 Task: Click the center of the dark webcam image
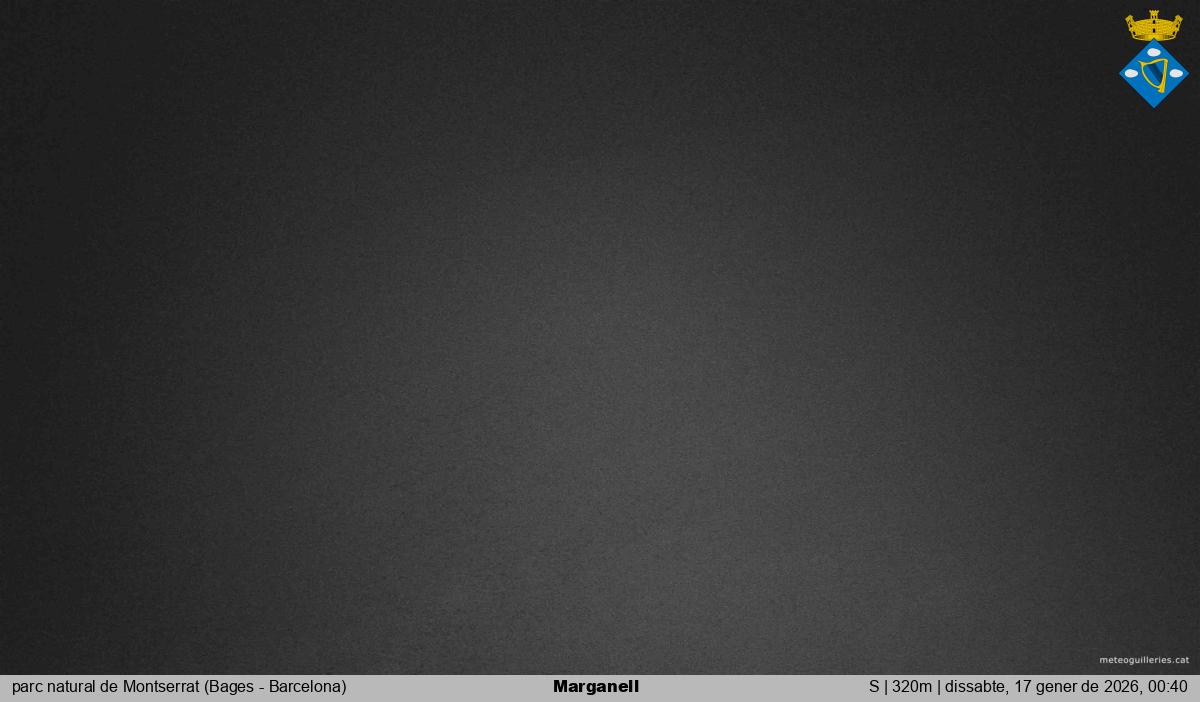tap(600, 337)
